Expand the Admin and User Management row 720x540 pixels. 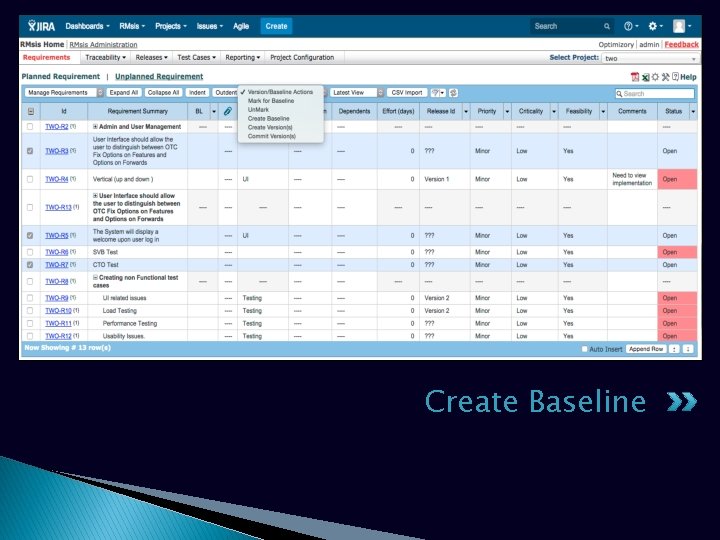coord(96,126)
